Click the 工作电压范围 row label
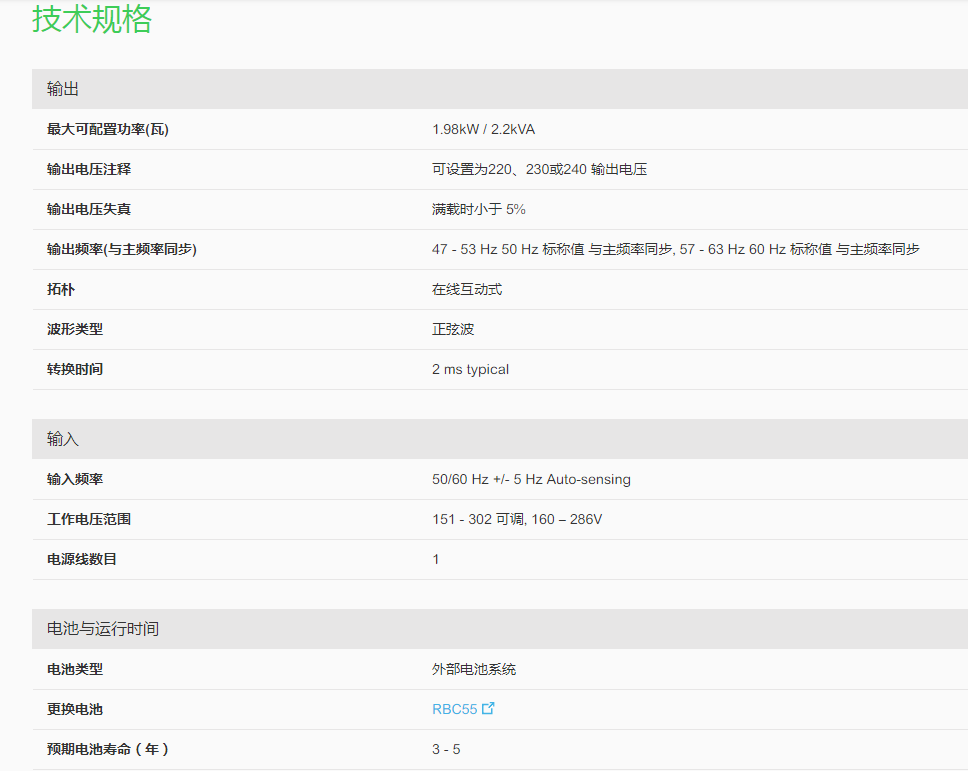Screen dimensions: 968x771 coord(89,519)
